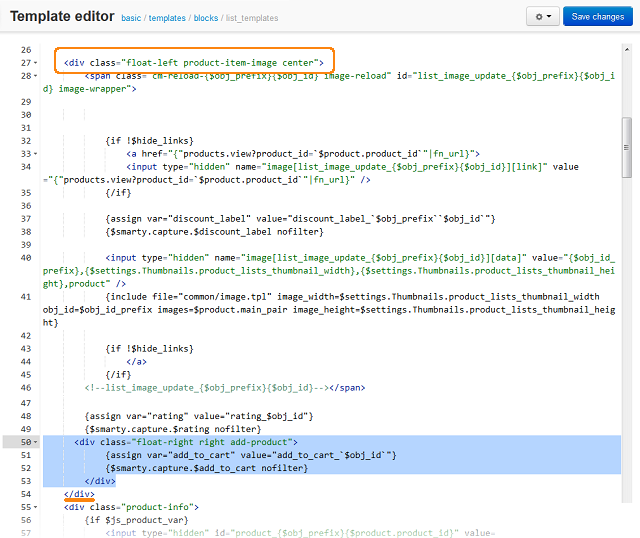Place cursor in float-left product-item-image div line
The image size is (640, 538).
pos(194,63)
